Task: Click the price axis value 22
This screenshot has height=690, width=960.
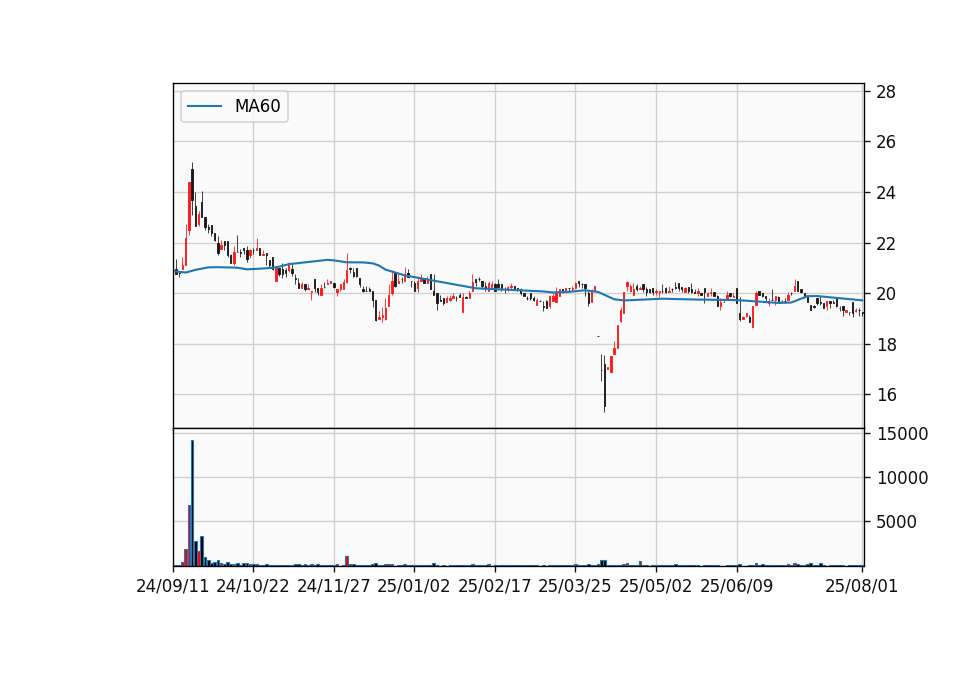Action: click(x=886, y=244)
